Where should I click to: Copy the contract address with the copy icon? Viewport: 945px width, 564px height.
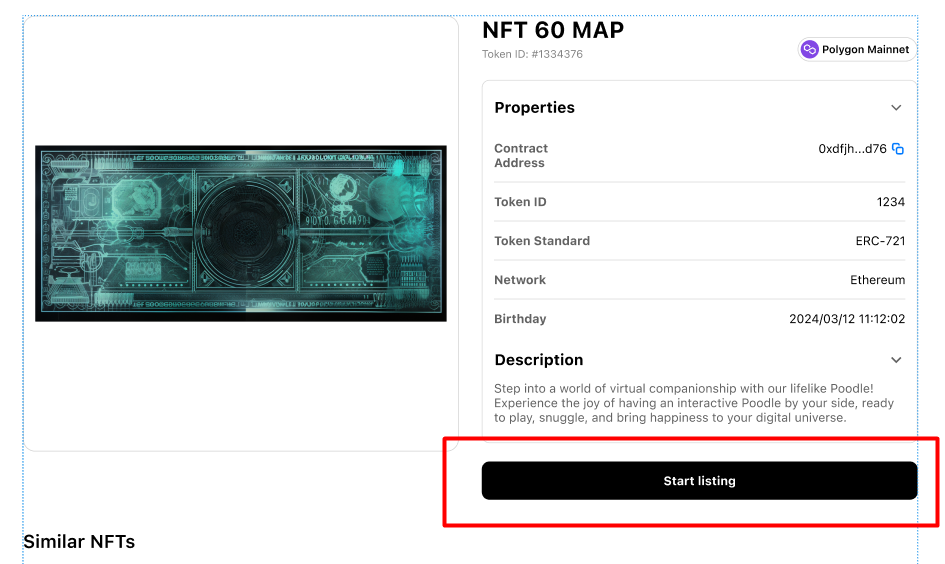pyautogui.click(x=898, y=149)
